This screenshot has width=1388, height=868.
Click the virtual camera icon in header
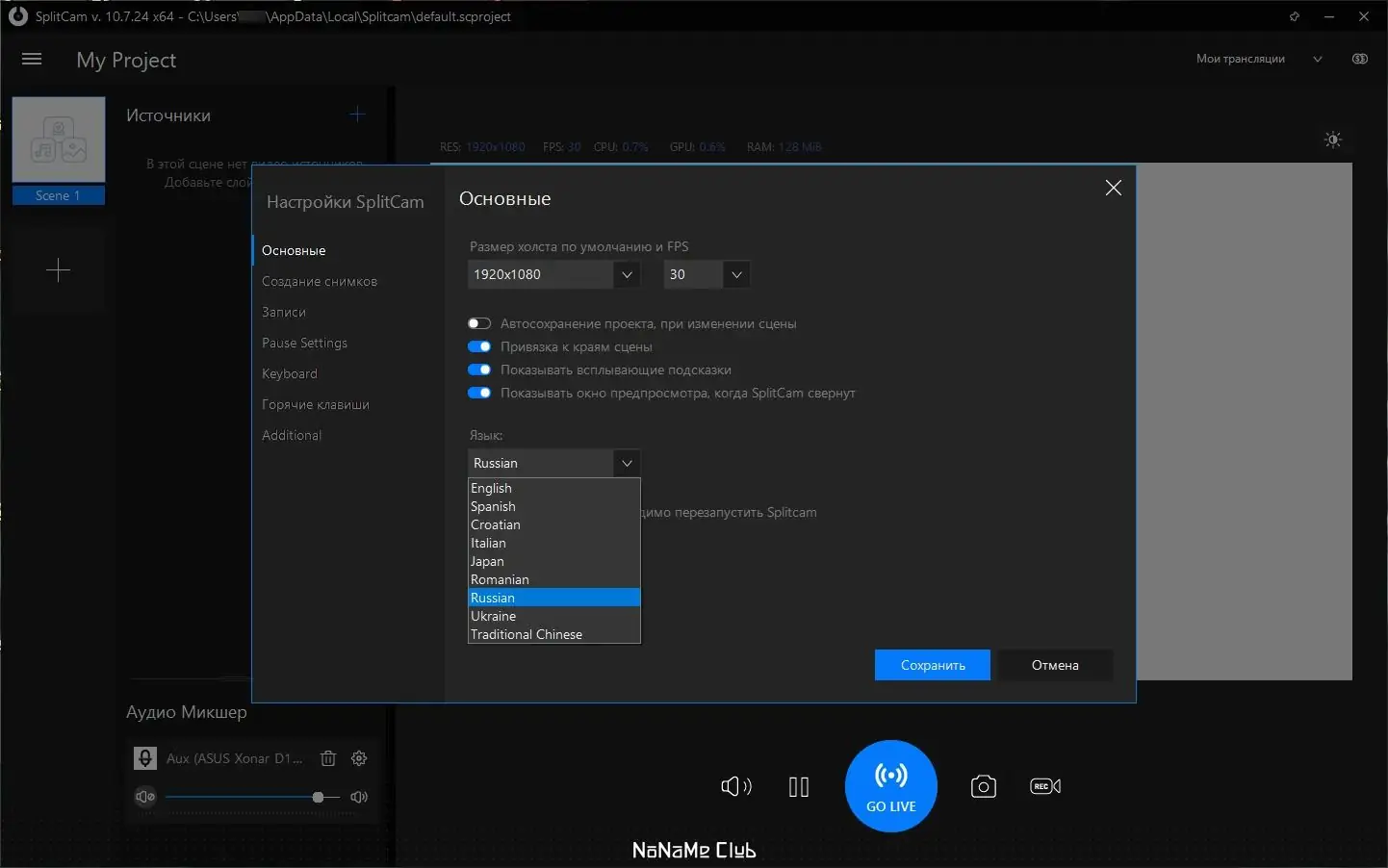coord(1360,59)
